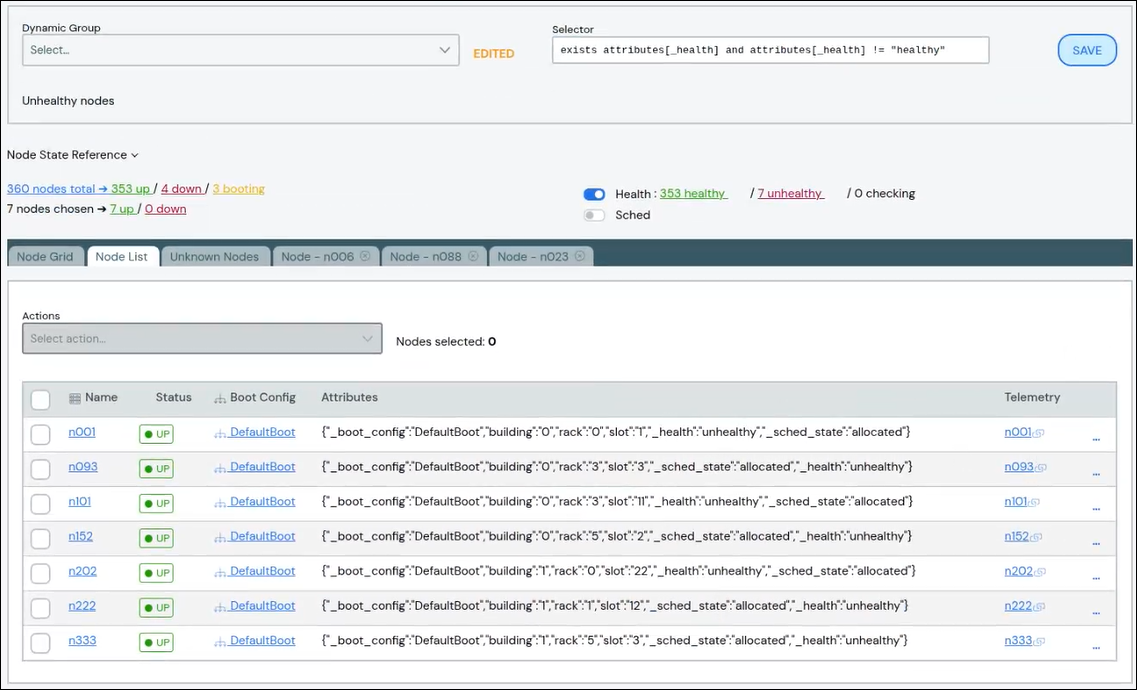This screenshot has width=1137, height=690.
Task: Close the Node - n023 tab
Action: tap(580, 257)
